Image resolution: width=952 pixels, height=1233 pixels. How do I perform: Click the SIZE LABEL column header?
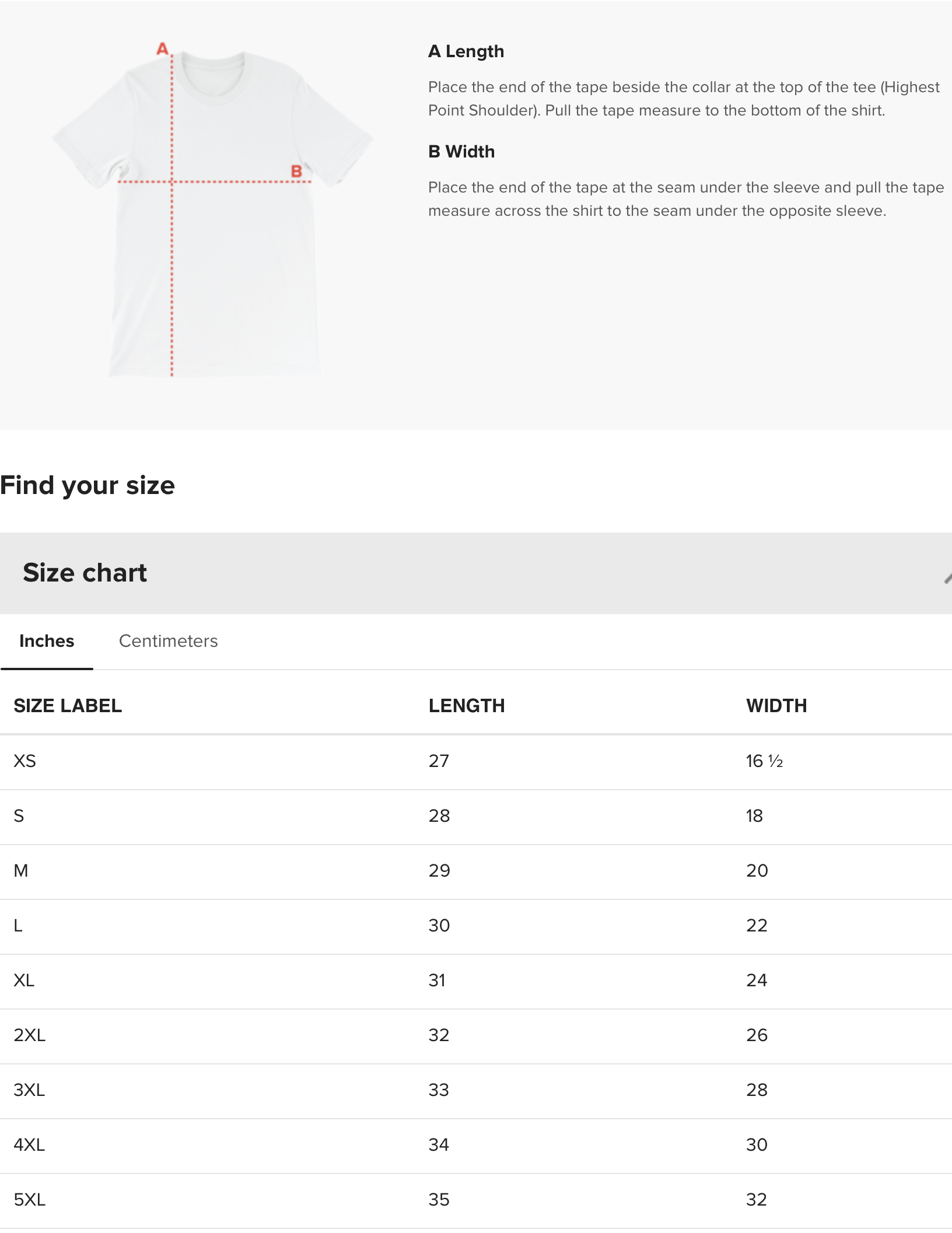pos(68,706)
